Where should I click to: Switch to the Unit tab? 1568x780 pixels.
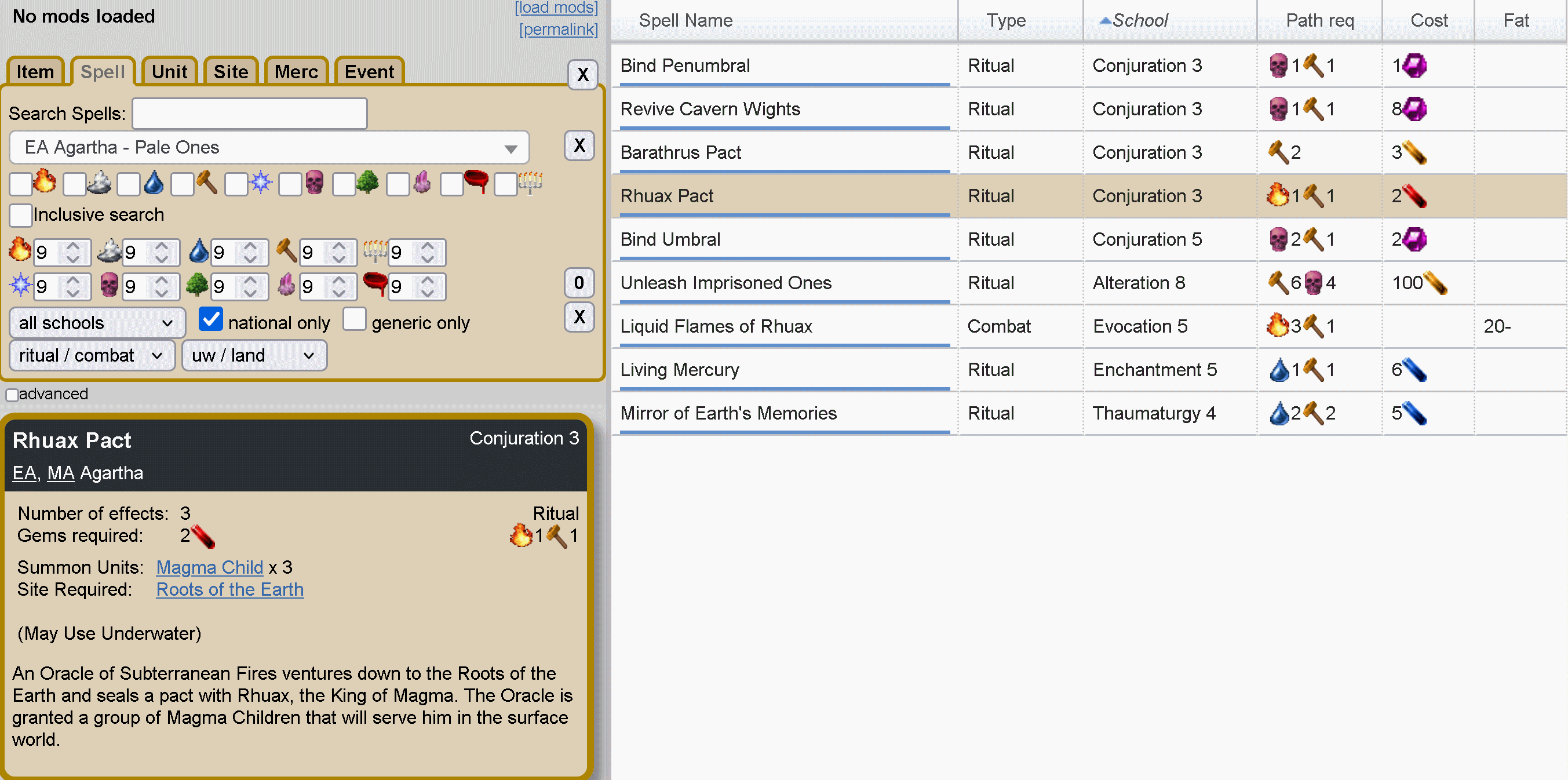click(169, 71)
